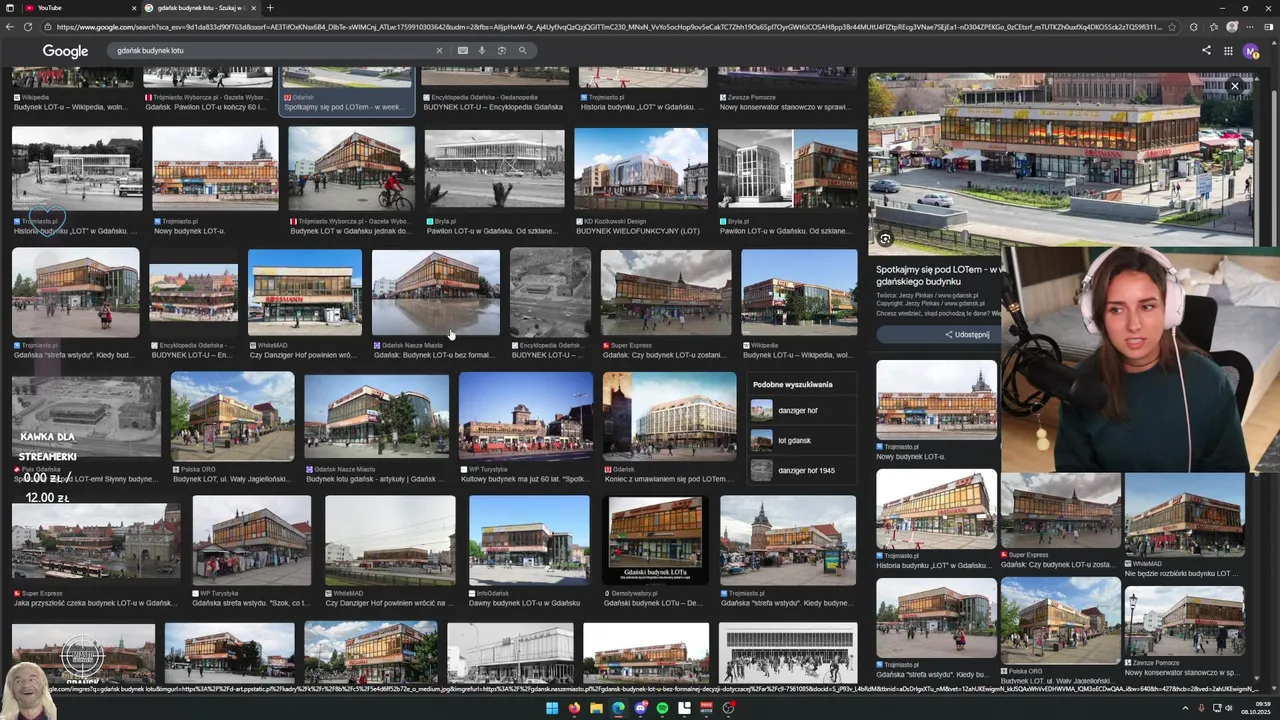Screen dimensions: 1280x720
Task: Open related search lot gdansk
Action: (x=801, y=440)
